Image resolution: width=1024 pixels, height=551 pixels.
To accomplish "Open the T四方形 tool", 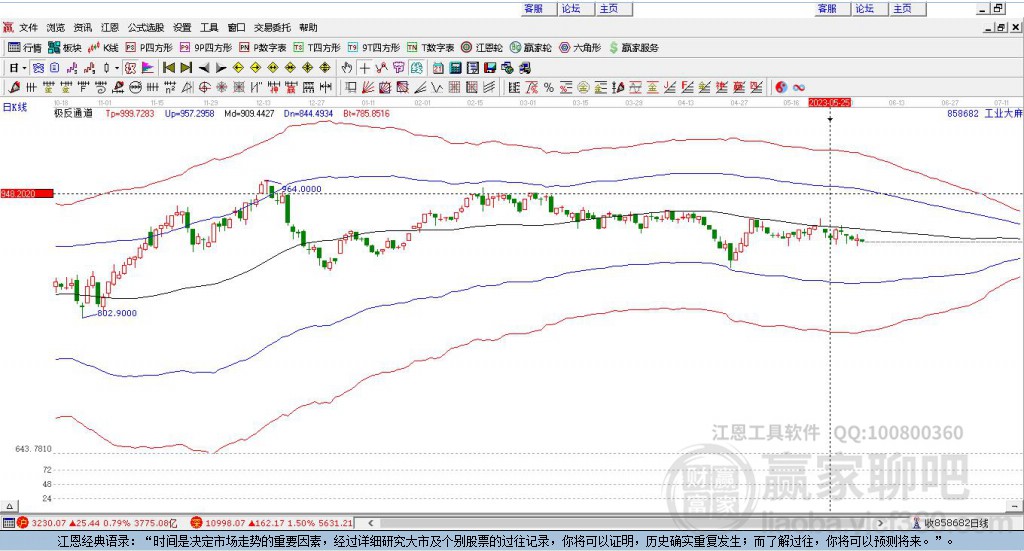I will (317, 48).
